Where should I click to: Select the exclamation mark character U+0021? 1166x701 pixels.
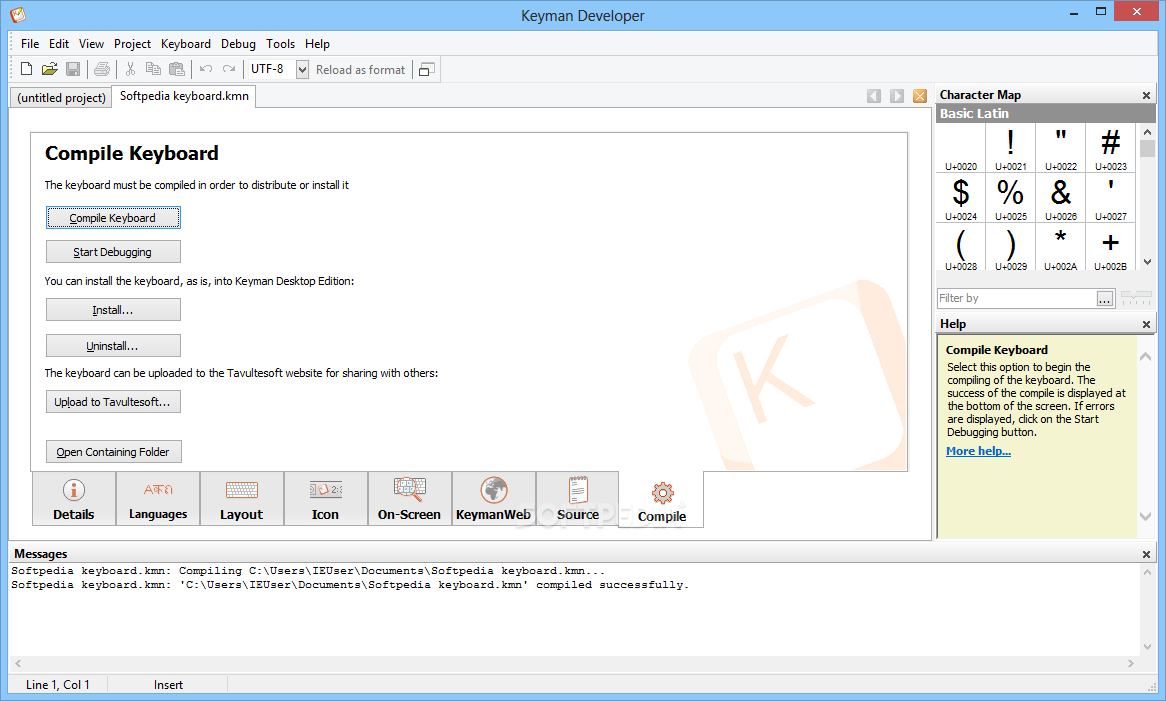(1011, 148)
